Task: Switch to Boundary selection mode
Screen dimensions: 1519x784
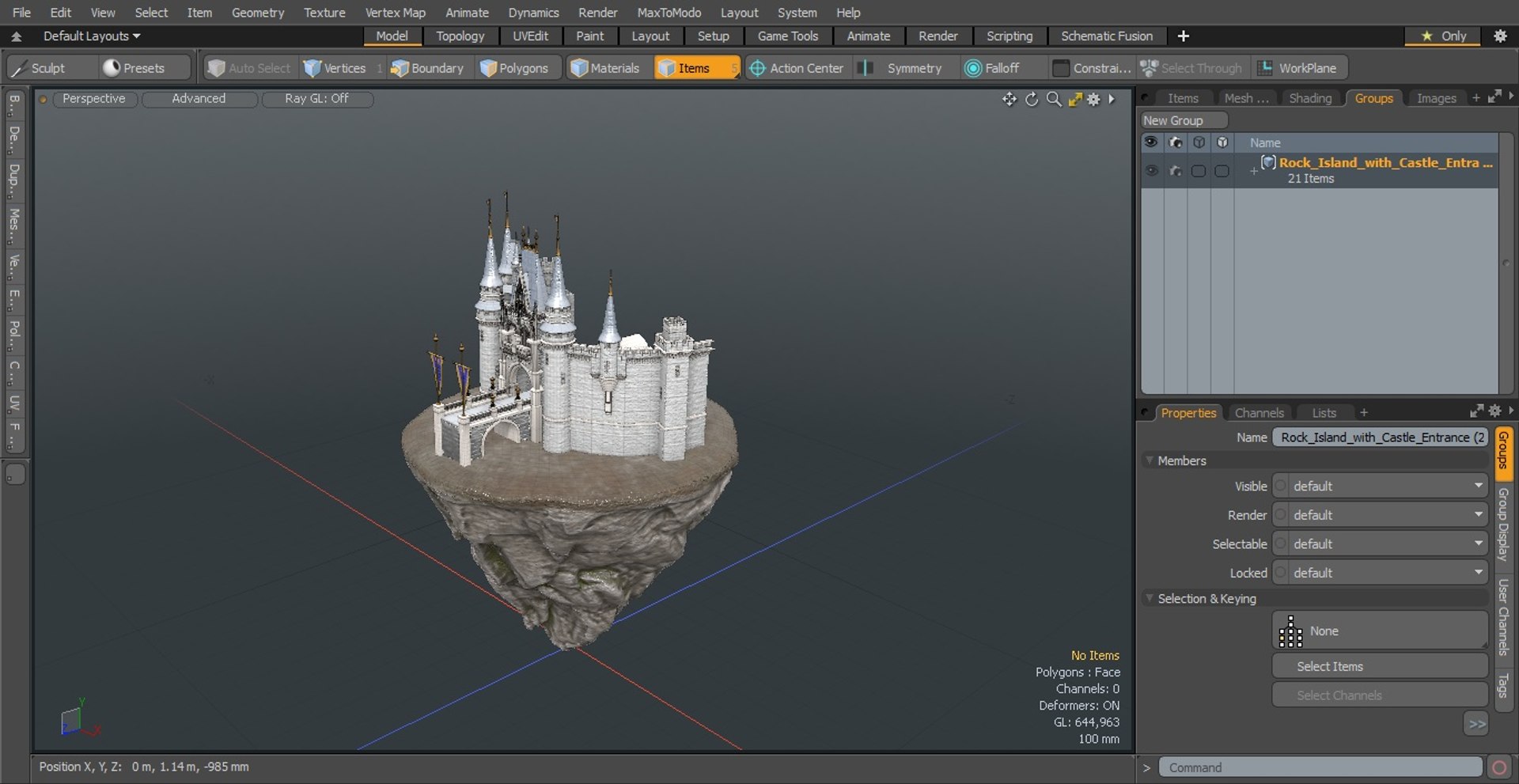Action: (428, 68)
